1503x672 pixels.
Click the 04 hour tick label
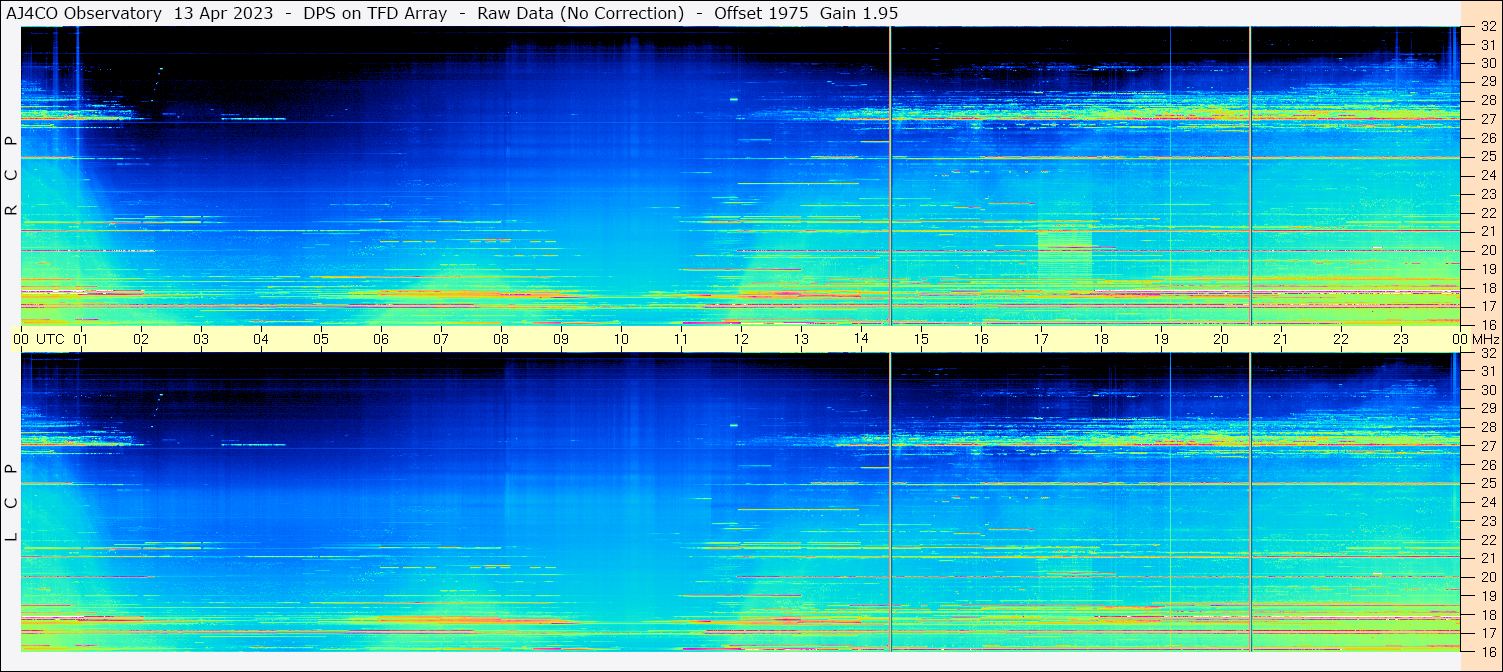click(x=261, y=339)
